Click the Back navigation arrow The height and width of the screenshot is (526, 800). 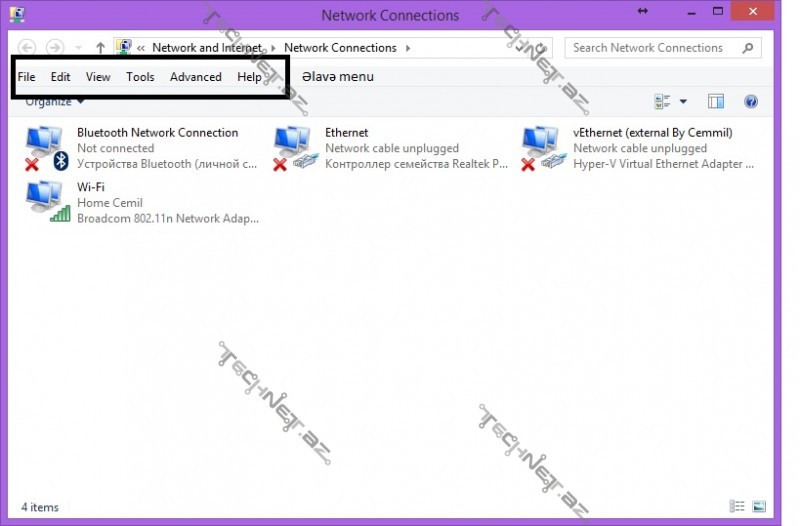(27, 48)
